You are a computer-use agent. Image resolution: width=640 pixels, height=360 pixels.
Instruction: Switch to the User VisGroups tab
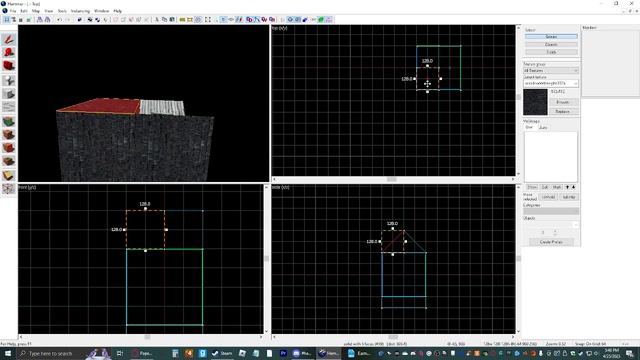point(529,127)
